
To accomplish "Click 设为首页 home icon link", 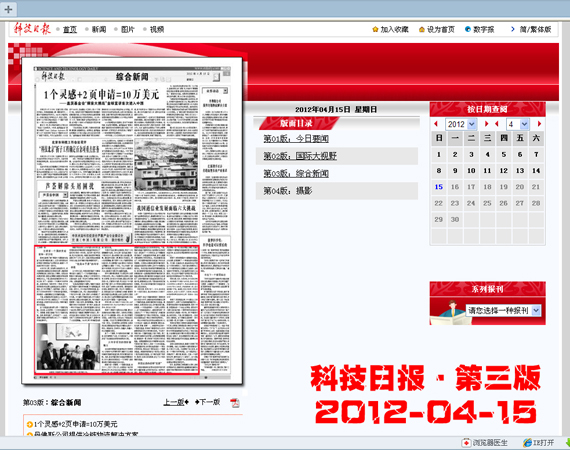I will tap(437, 29).
